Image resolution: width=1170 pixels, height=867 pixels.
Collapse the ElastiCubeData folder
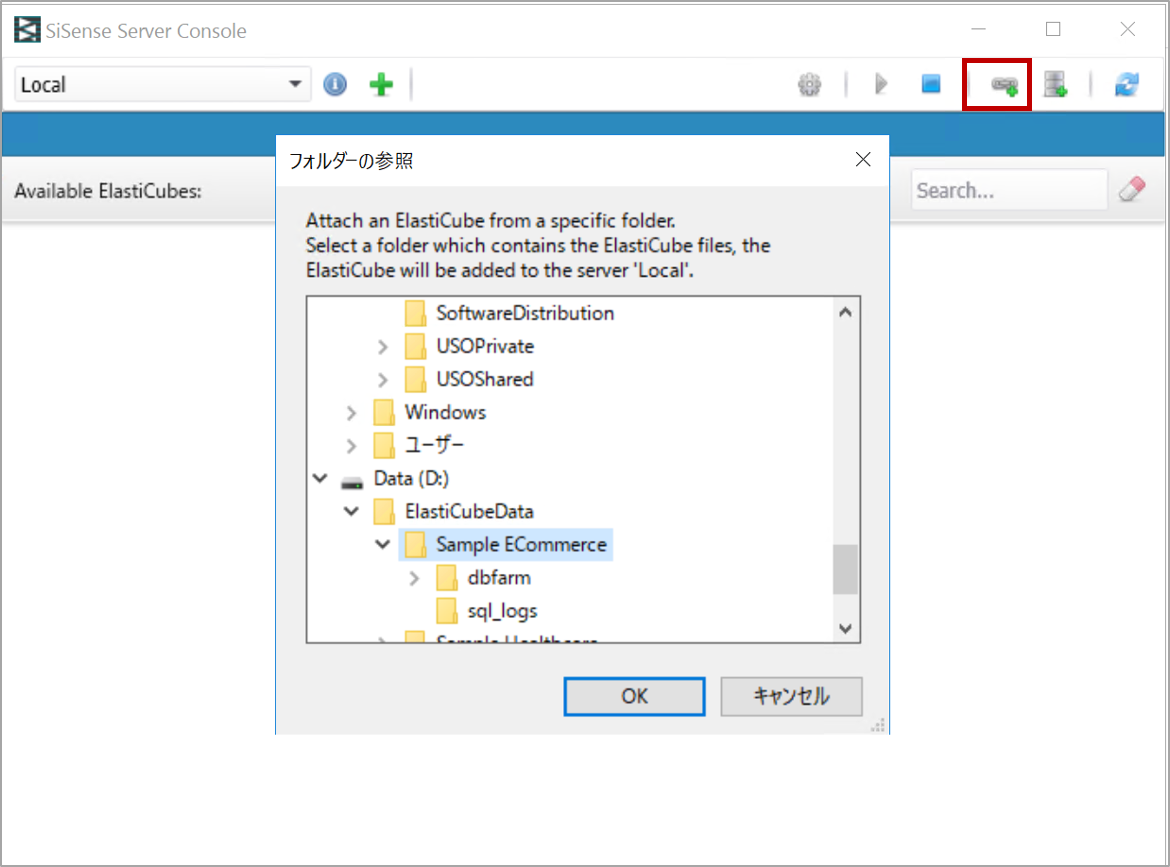click(351, 512)
